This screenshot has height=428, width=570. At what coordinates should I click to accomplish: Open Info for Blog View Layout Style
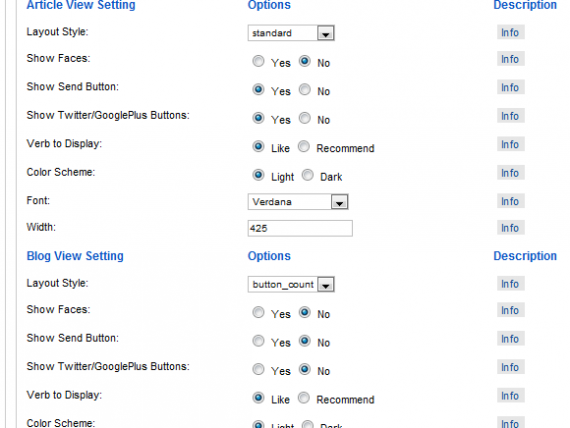[510, 284]
